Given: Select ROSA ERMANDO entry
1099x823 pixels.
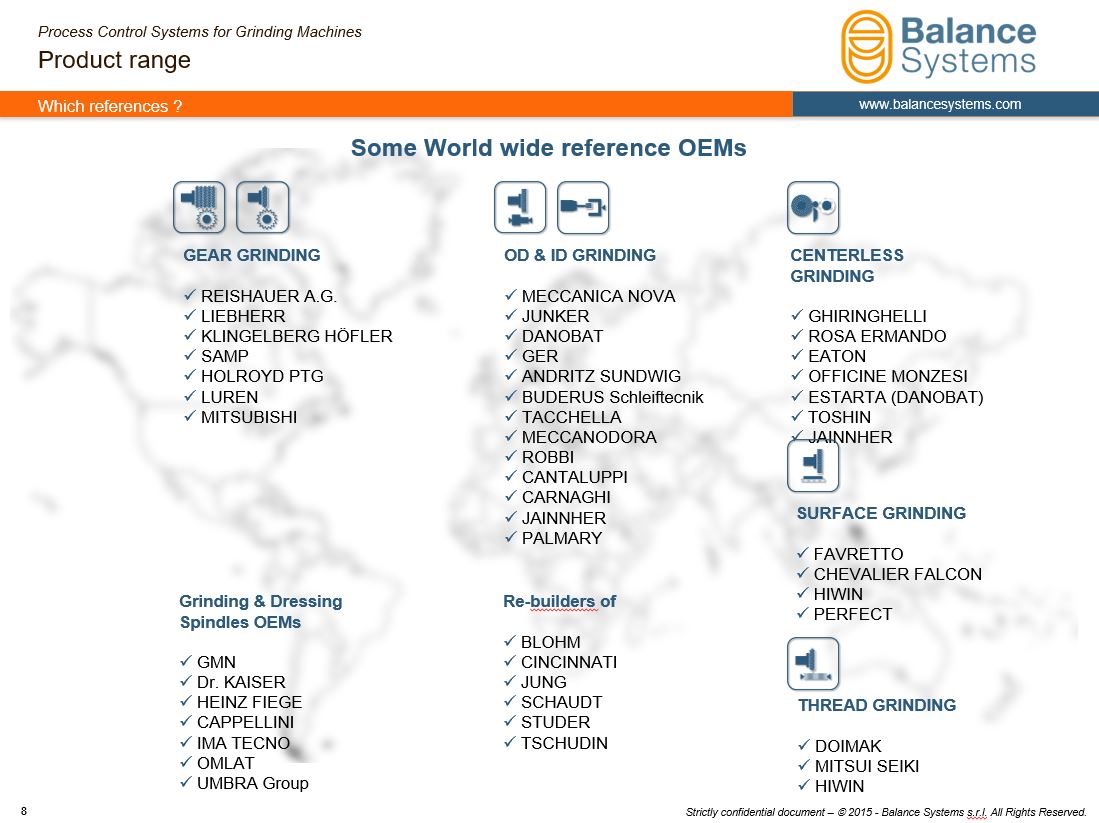Looking at the screenshot, I should tap(877, 336).
